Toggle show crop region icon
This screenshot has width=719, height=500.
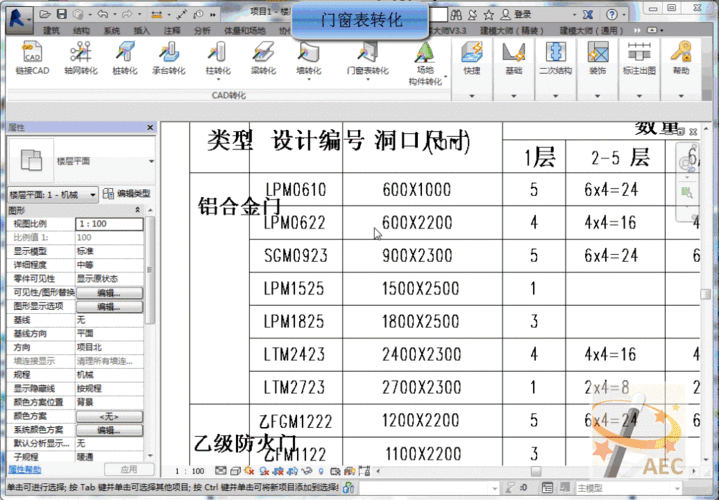pos(293,471)
